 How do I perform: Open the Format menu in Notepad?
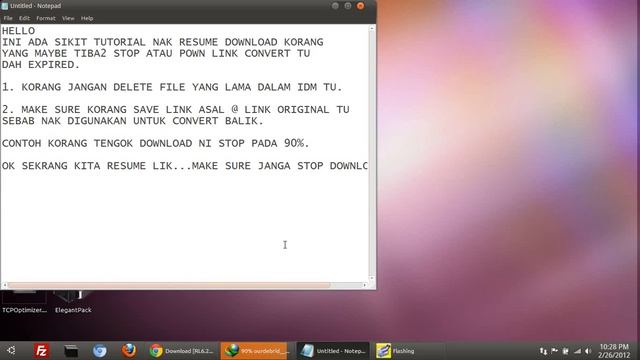click(46, 18)
